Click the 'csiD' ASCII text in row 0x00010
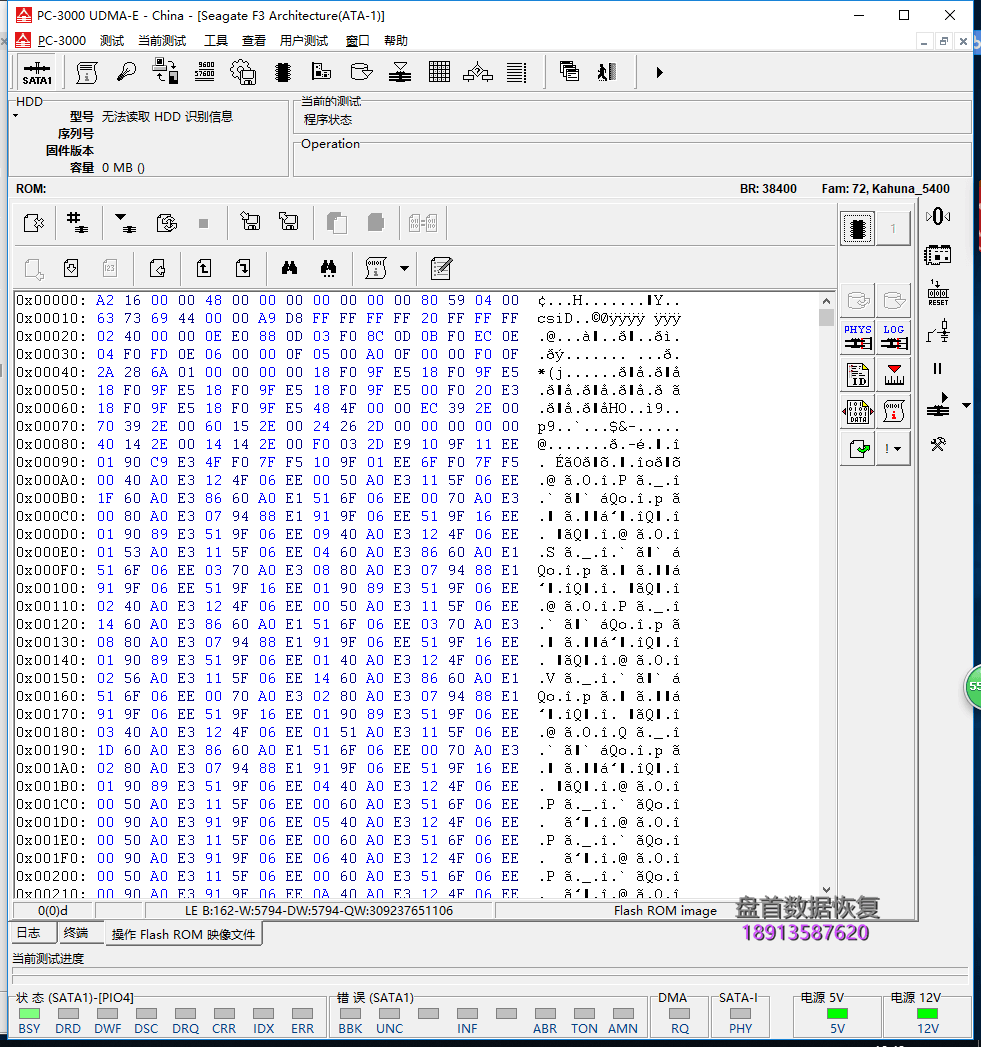This screenshot has width=981, height=1047. [556, 319]
